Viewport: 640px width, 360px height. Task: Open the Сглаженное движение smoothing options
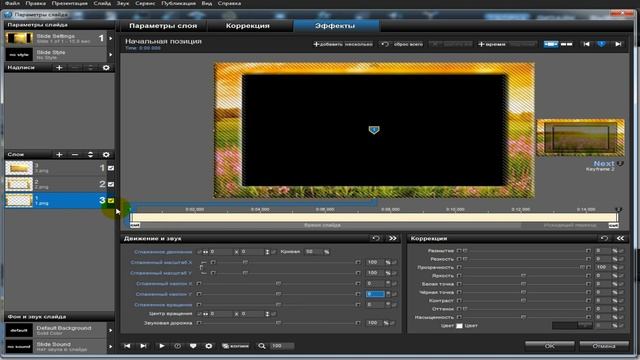tap(163, 252)
